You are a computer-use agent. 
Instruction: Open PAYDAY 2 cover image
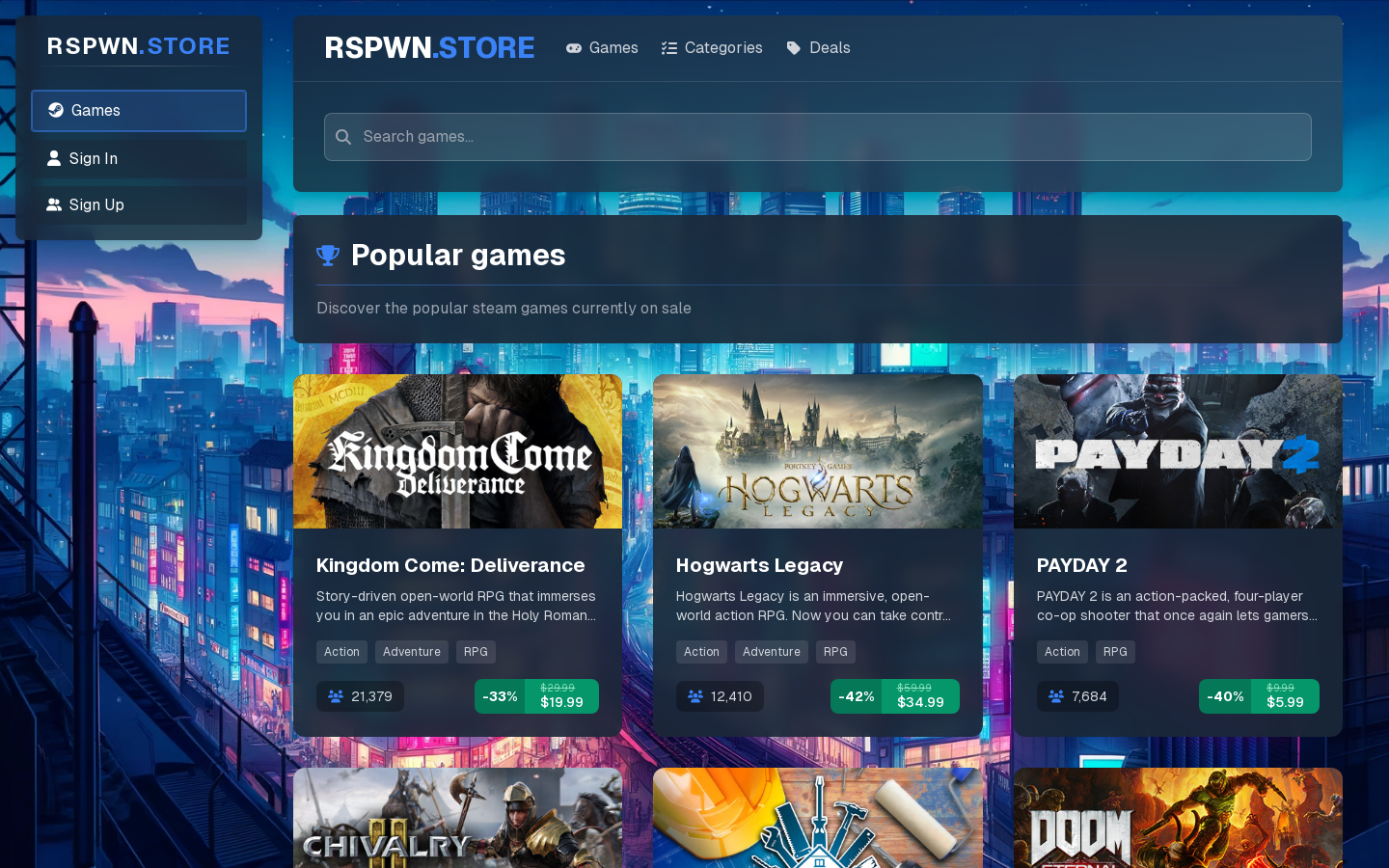1178,451
